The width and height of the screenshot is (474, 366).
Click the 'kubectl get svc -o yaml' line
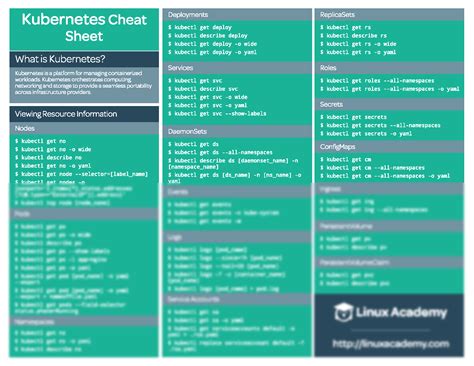point(208,105)
